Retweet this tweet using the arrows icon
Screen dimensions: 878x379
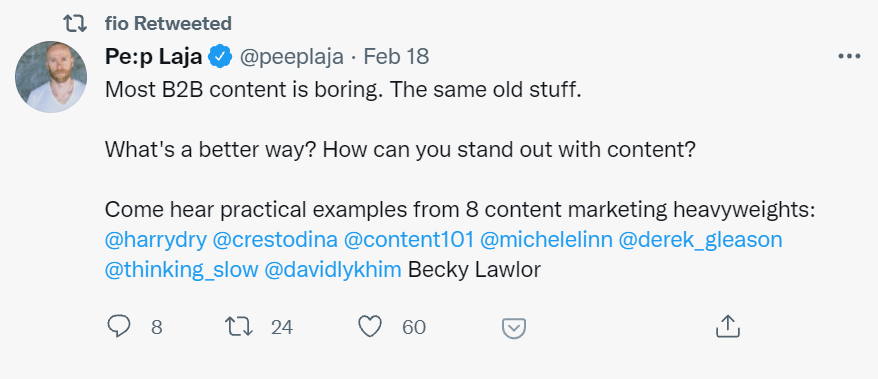coord(238,327)
